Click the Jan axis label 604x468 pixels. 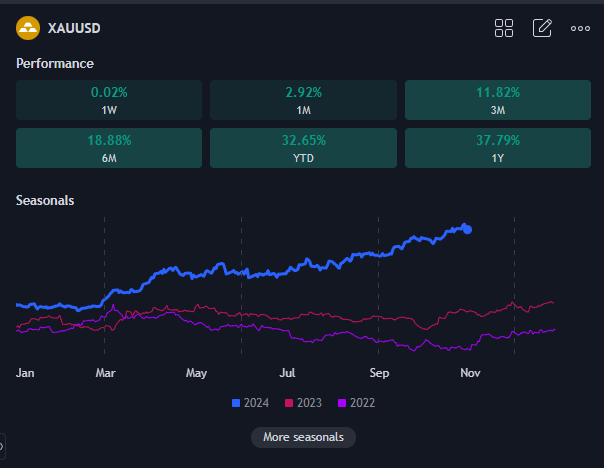coord(25,373)
